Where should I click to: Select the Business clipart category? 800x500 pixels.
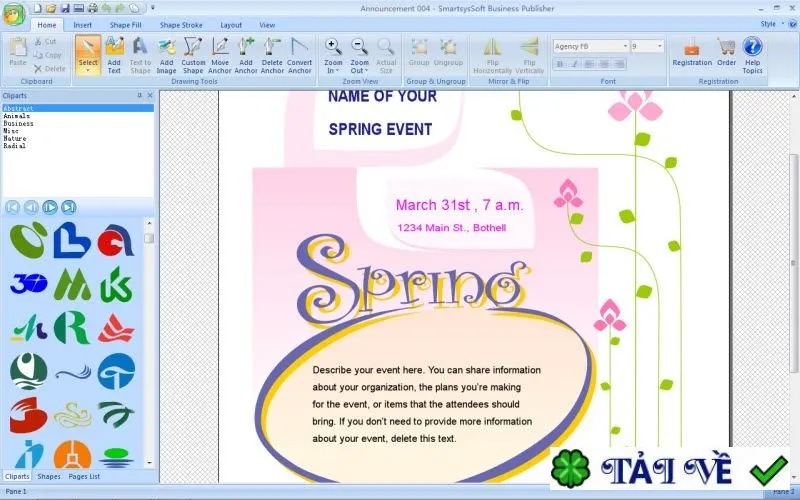[x=78, y=123]
